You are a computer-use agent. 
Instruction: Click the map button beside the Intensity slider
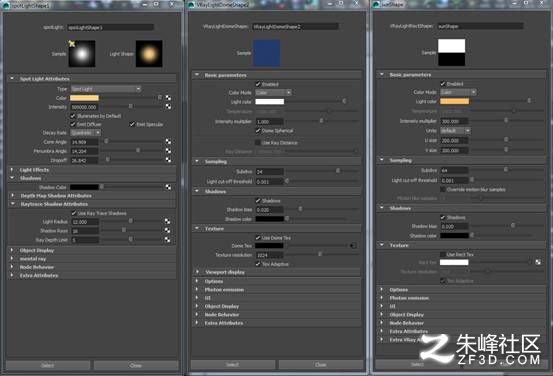point(169,107)
